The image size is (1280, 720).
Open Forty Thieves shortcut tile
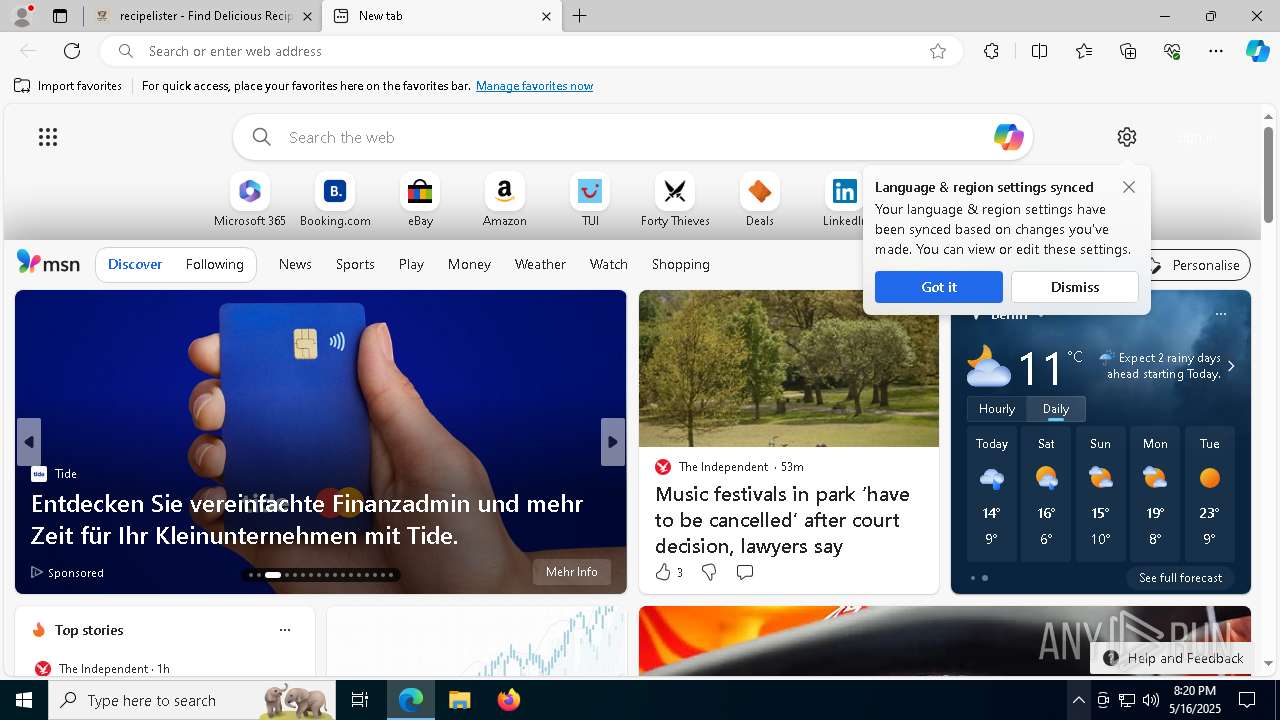point(675,200)
